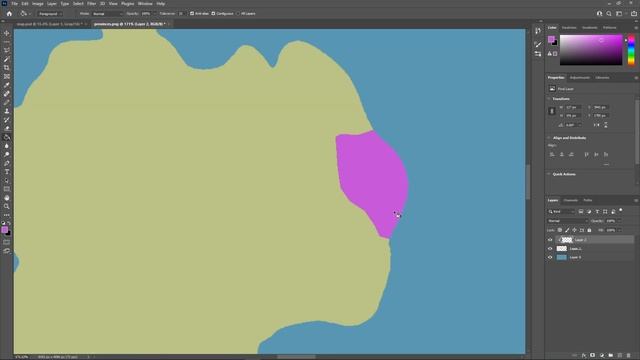
Task: Collapse the Quick Actions section
Action: coord(549,174)
